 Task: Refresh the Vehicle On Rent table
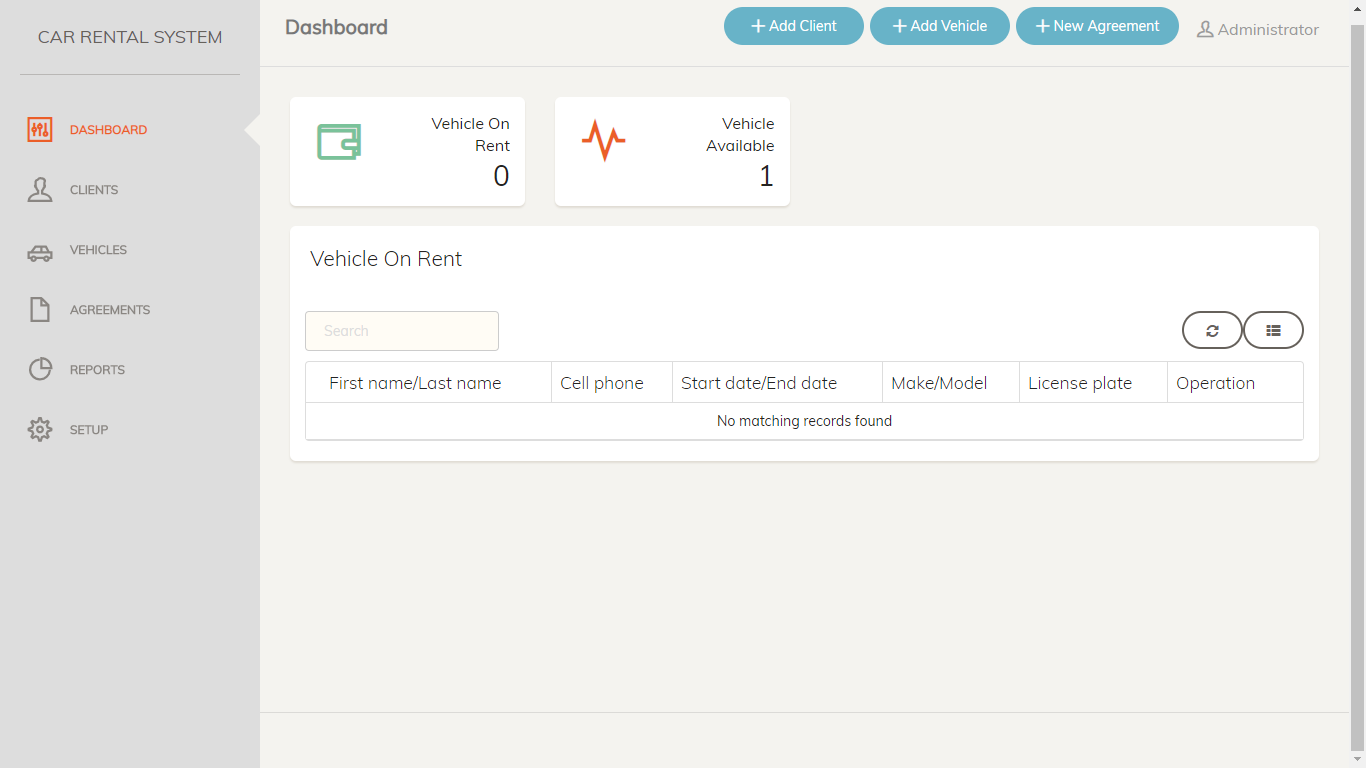pyautogui.click(x=1212, y=330)
